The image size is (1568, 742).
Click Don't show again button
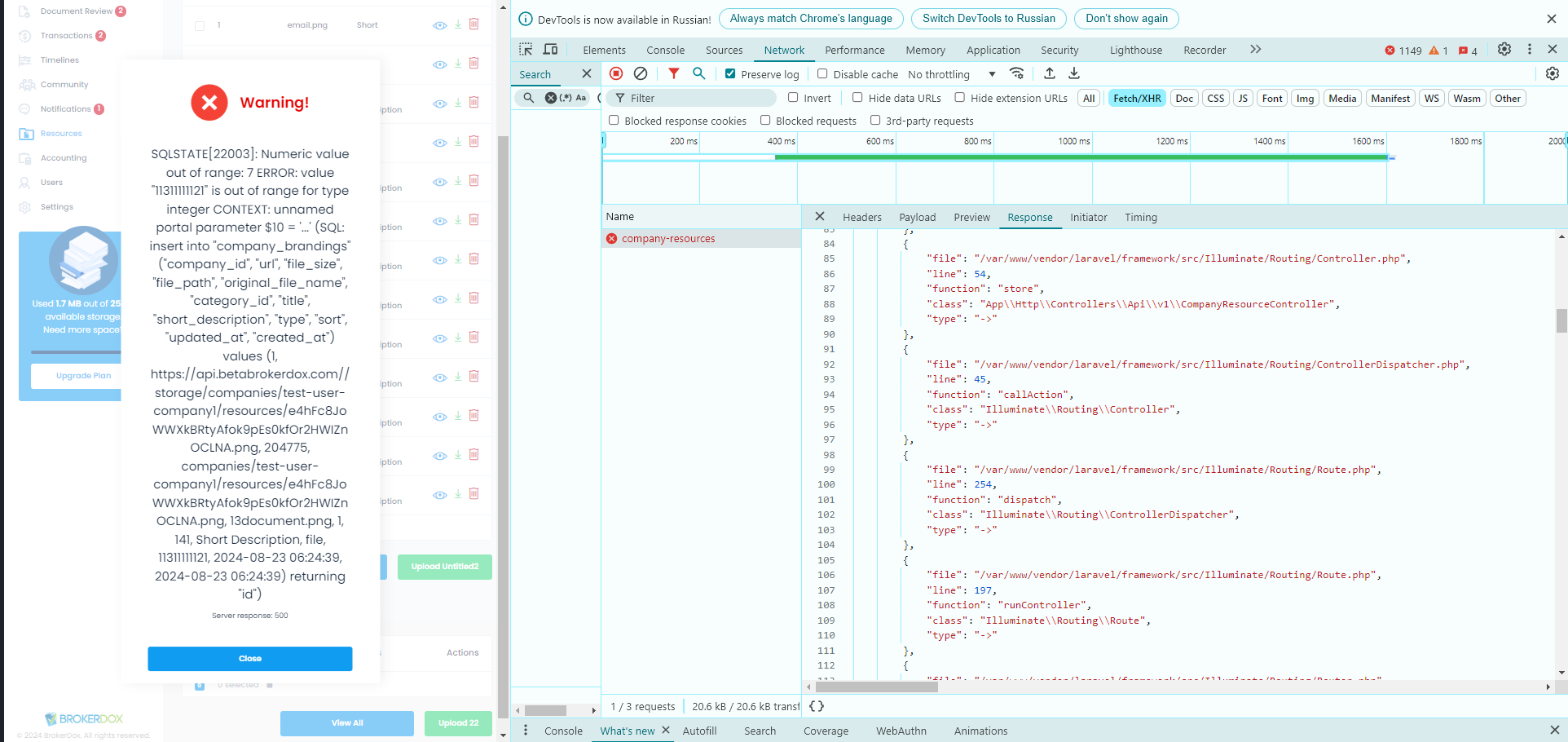[1126, 19]
